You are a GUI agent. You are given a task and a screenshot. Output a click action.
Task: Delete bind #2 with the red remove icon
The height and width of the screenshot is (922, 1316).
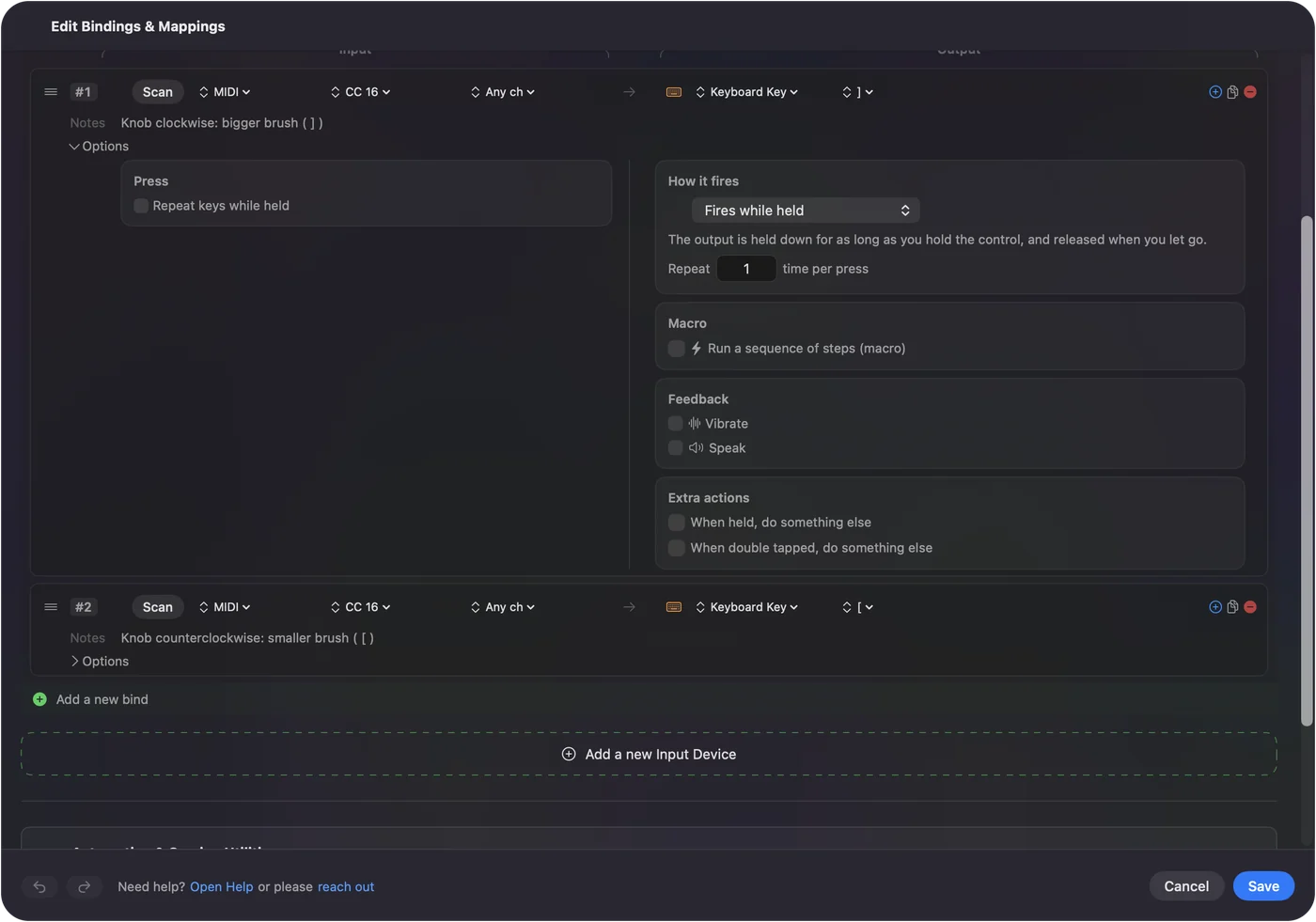pyautogui.click(x=1250, y=607)
